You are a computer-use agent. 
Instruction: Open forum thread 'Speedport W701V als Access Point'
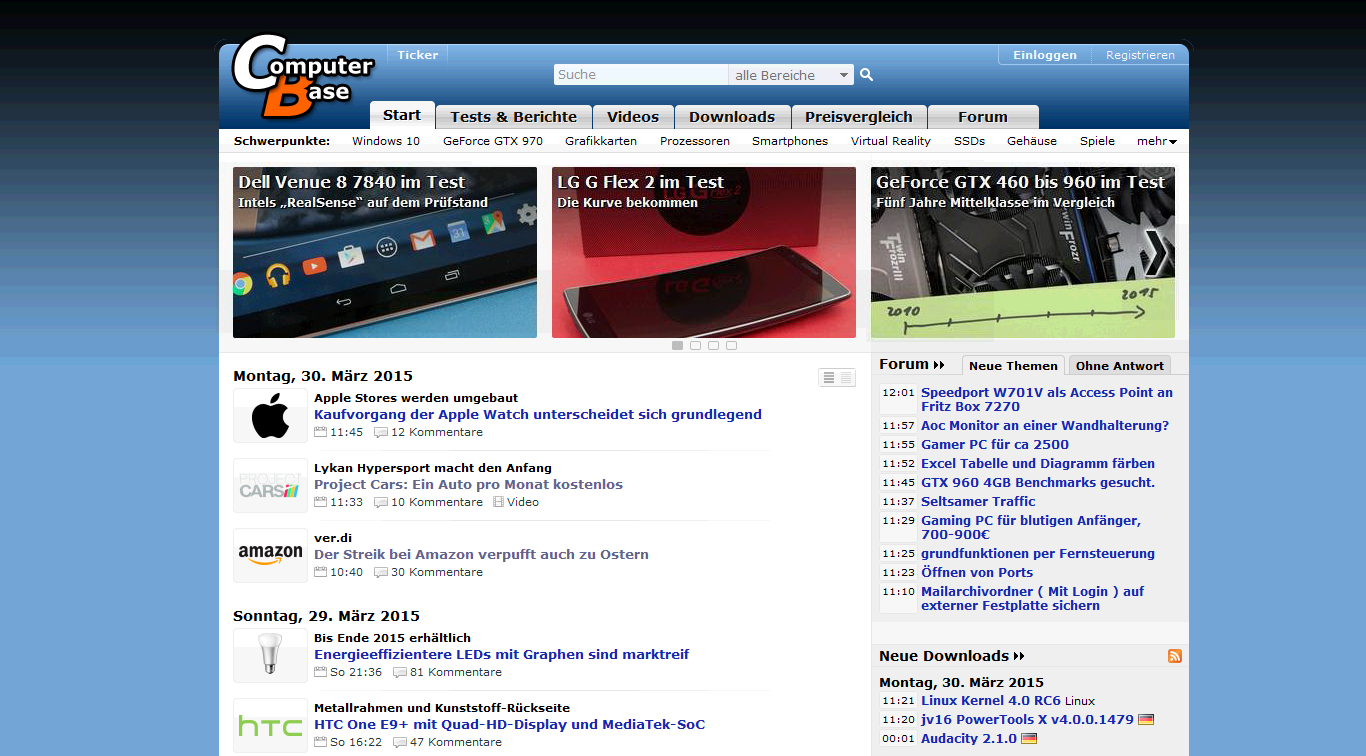(1047, 400)
